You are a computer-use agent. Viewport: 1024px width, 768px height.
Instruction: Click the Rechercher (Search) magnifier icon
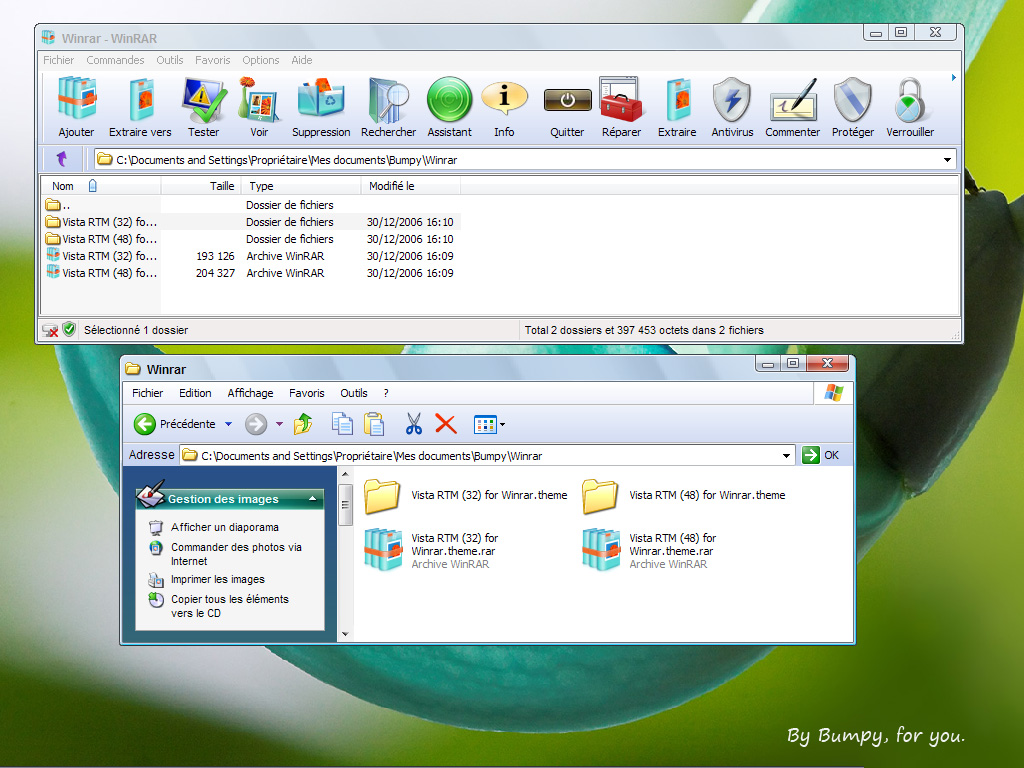pos(388,100)
